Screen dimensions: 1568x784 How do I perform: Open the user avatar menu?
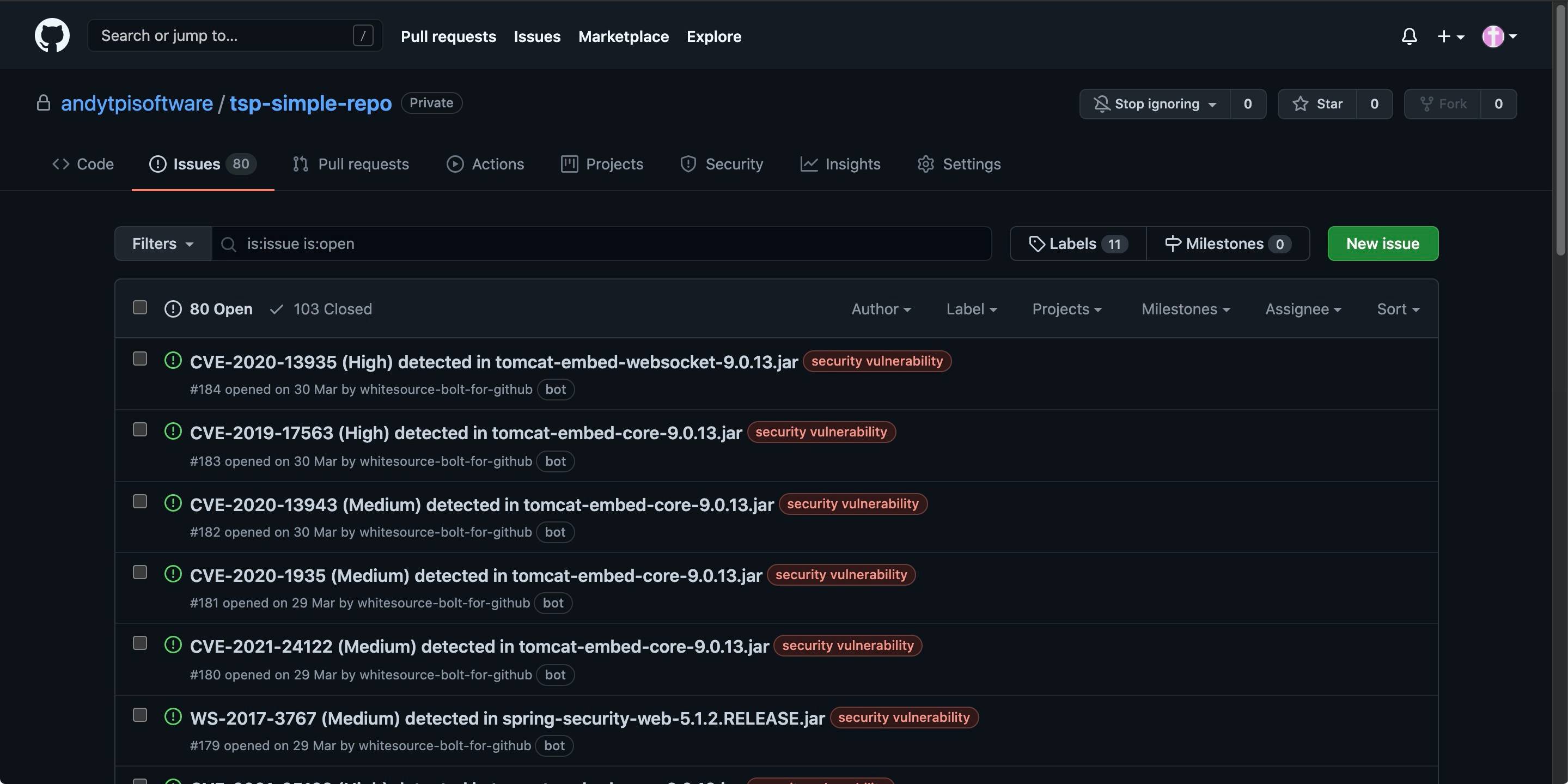tap(1499, 36)
